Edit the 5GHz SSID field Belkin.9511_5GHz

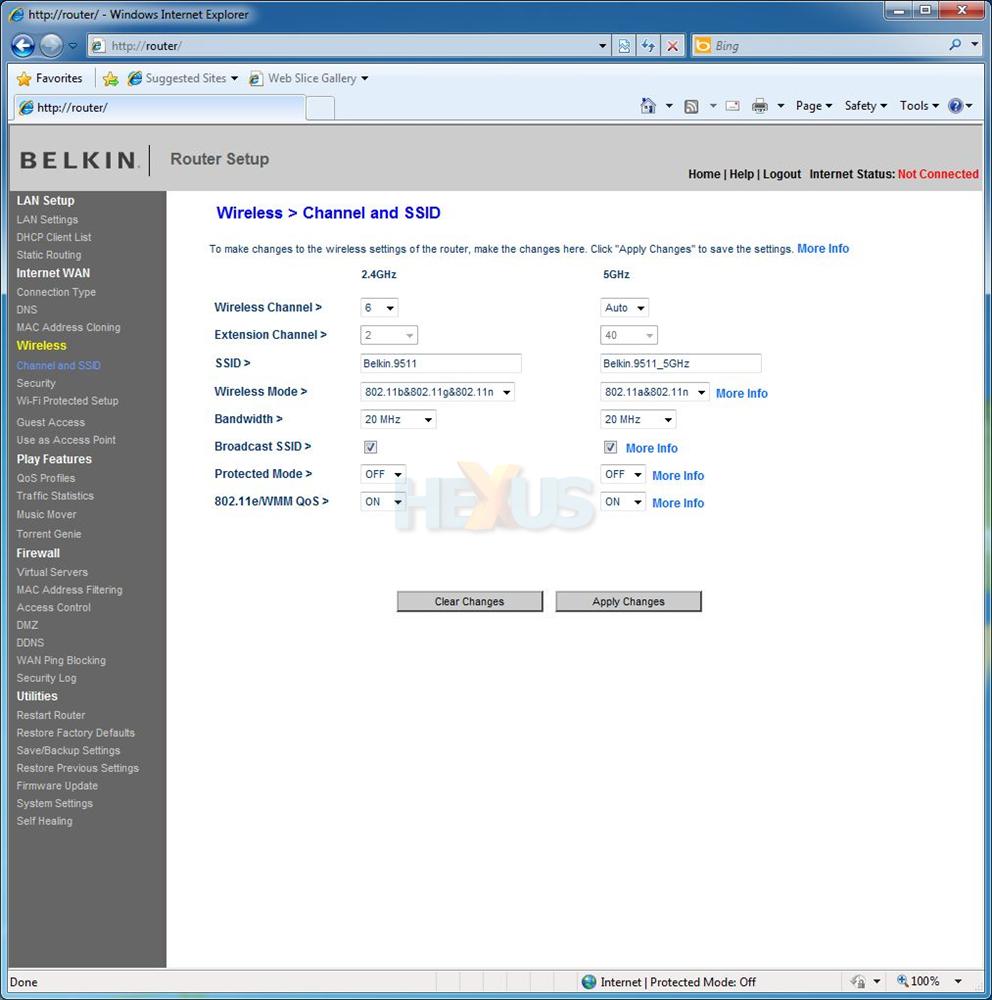click(681, 364)
